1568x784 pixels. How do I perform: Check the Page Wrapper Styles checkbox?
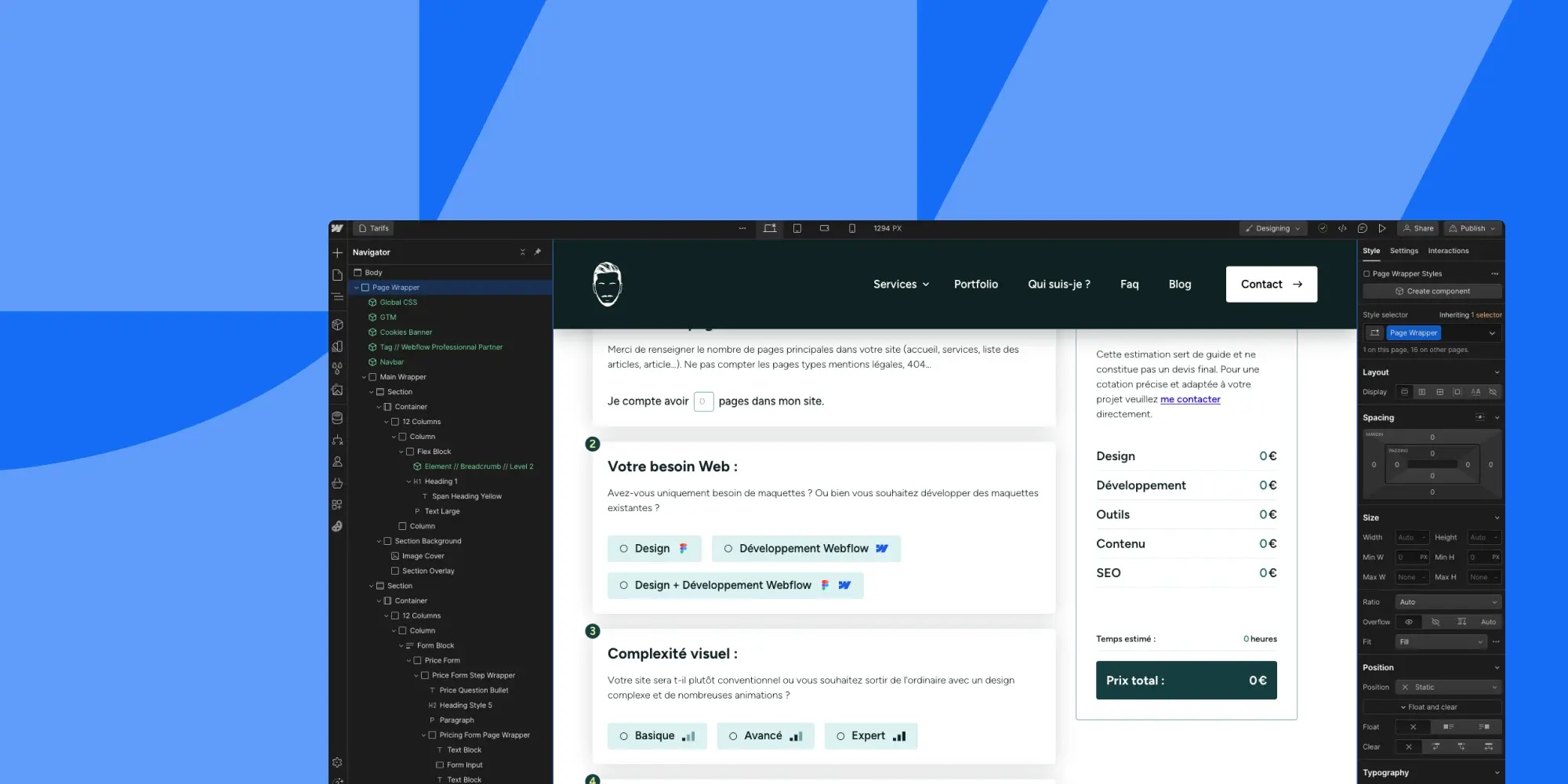[1366, 273]
